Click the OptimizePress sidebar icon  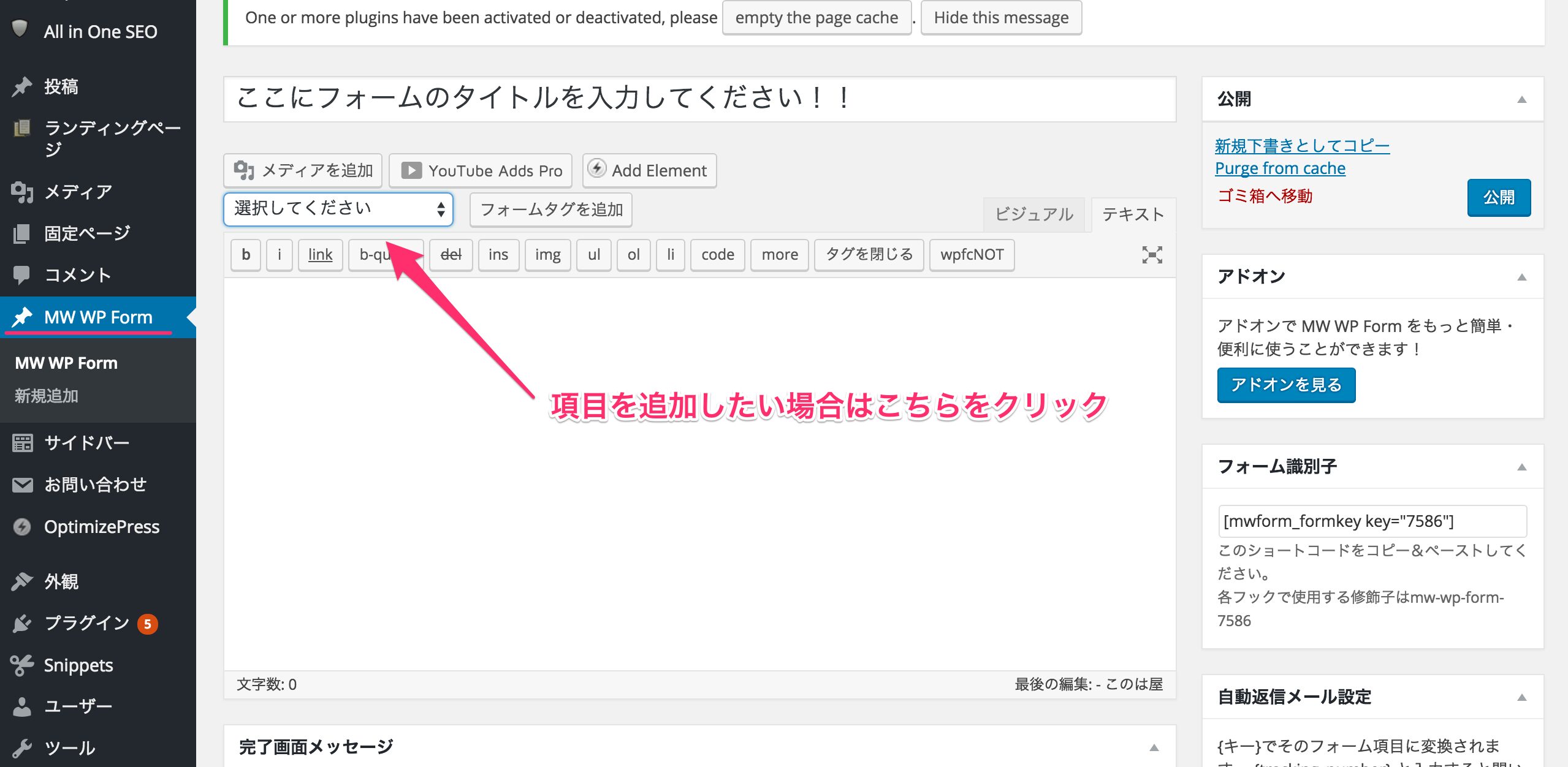tap(22, 527)
